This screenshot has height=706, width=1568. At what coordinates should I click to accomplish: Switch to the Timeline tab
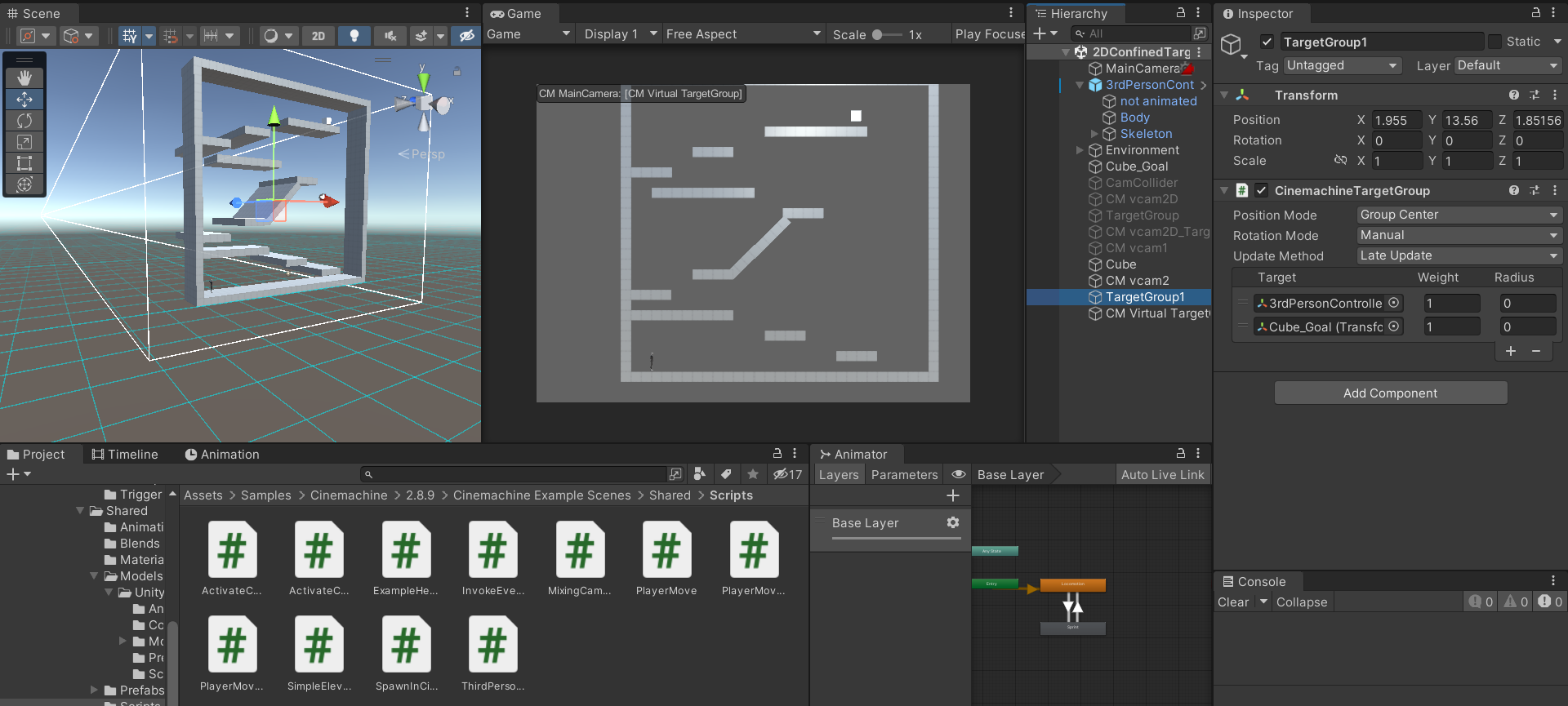pos(125,455)
